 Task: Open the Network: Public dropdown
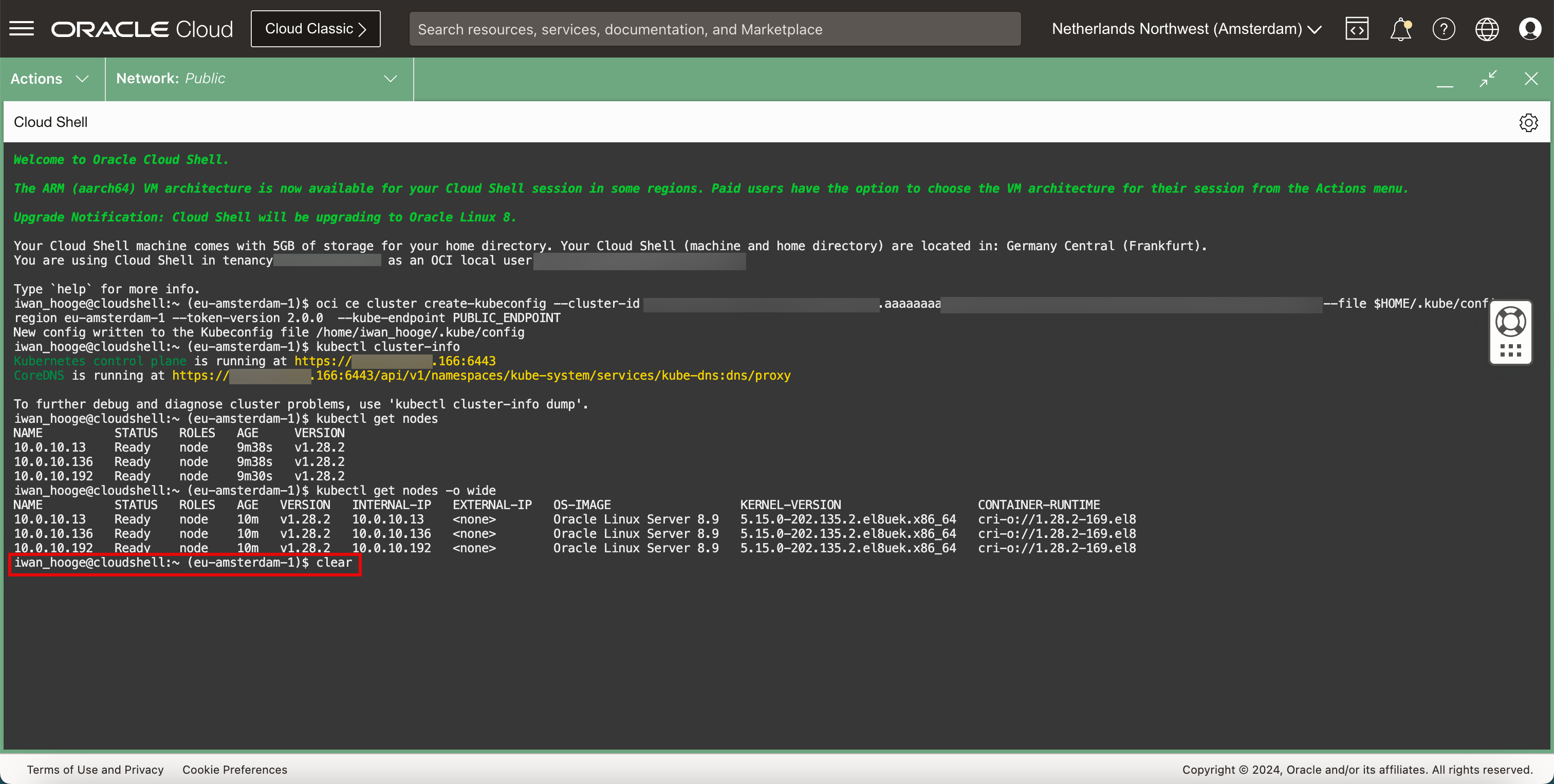tap(256, 79)
